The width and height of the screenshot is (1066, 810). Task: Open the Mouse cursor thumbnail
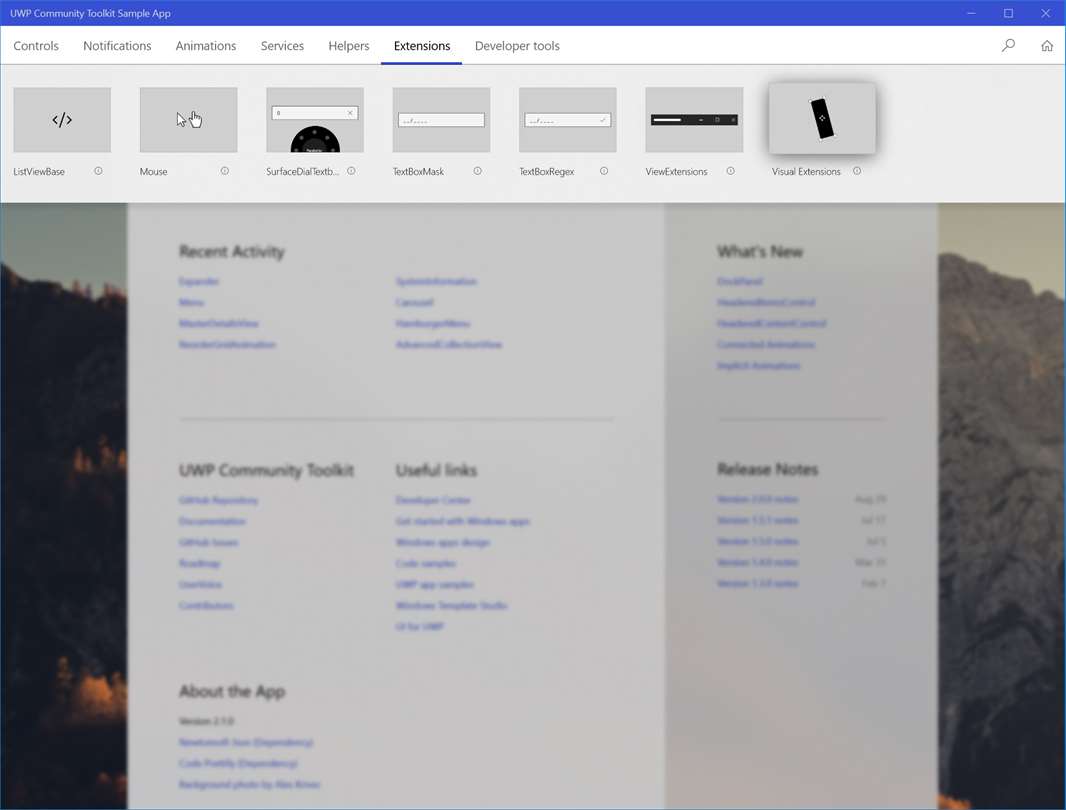[188, 120]
